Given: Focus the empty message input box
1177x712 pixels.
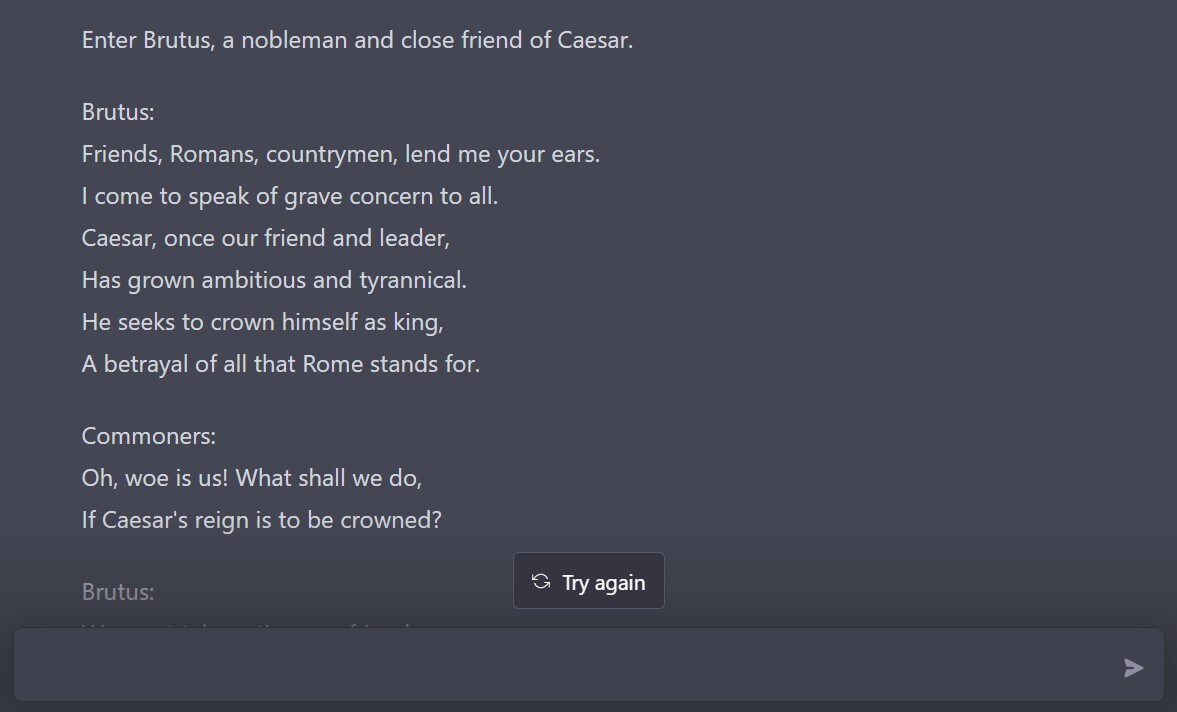Looking at the screenshot, I should click(x=560, y=667).
